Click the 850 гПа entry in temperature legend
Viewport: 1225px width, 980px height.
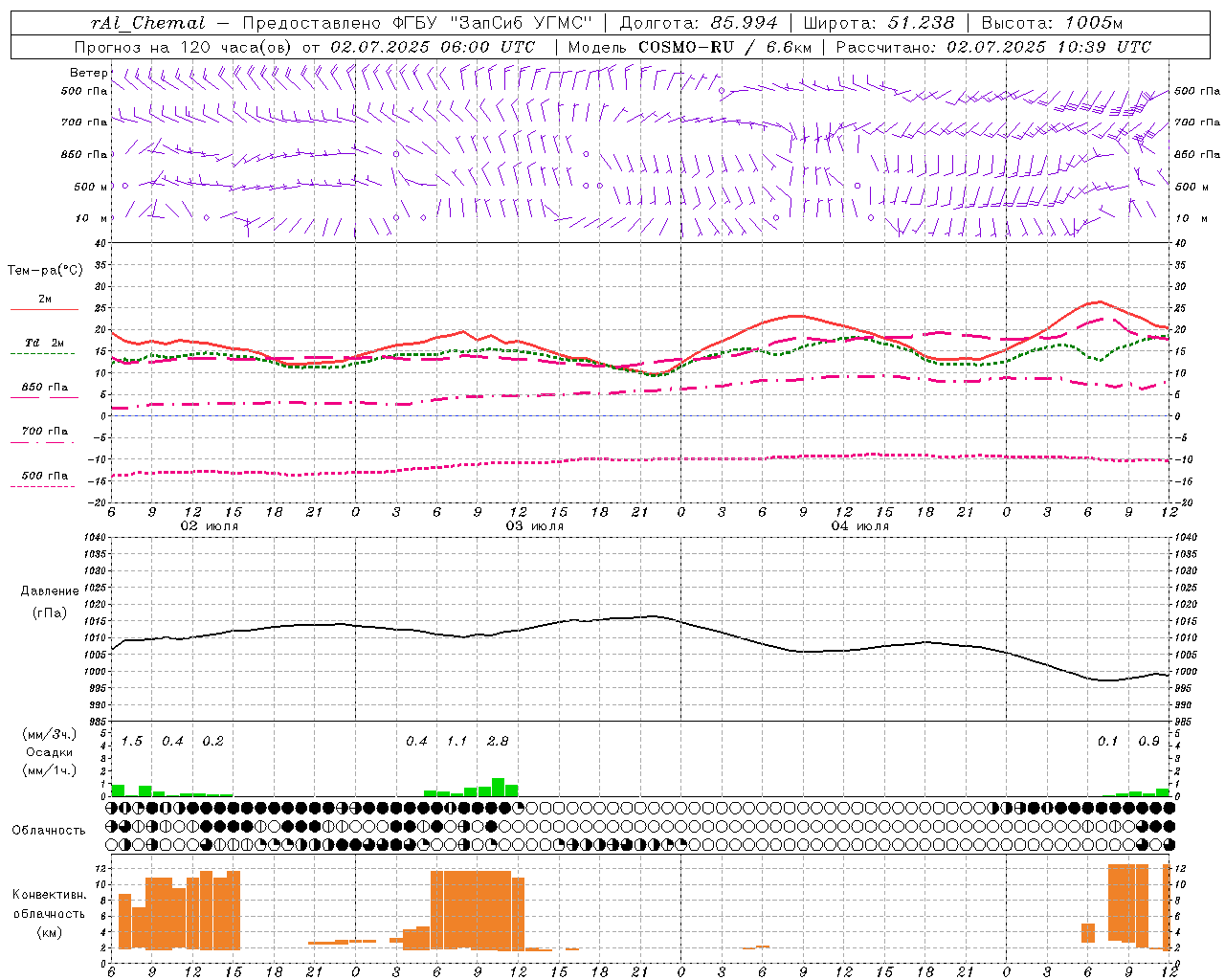45,388
